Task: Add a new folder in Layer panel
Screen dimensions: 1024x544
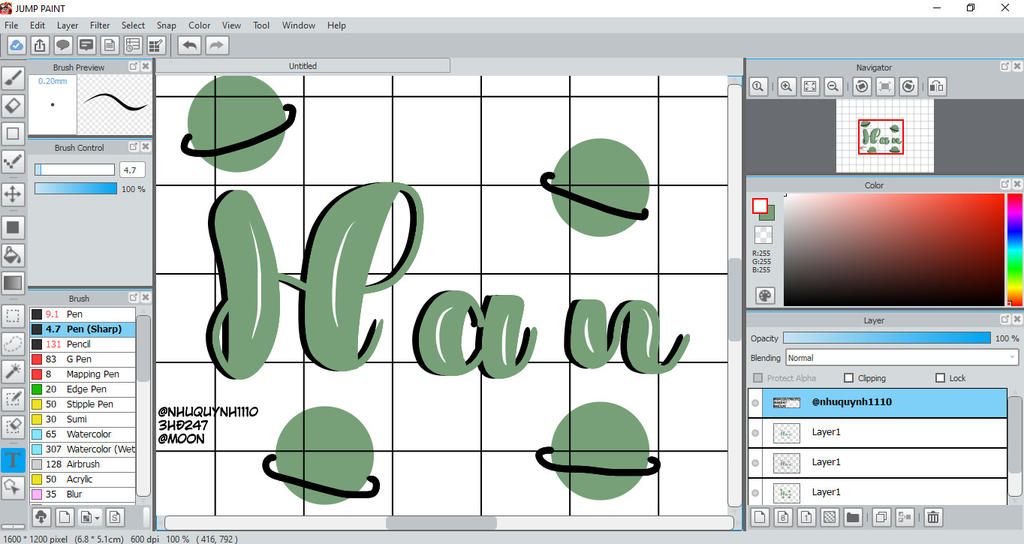Action: (x=852, y=517)
